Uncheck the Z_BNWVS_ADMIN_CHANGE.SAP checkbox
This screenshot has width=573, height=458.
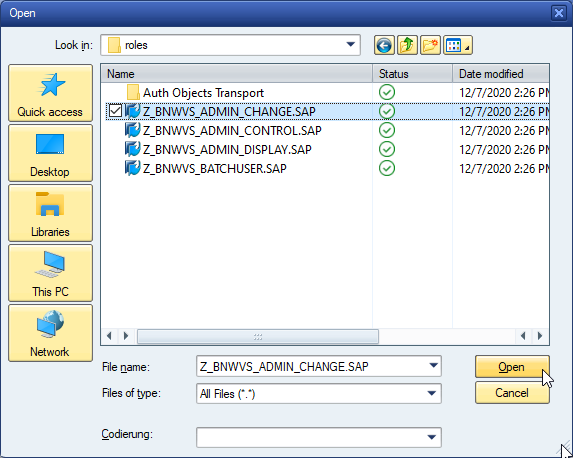(115, 111)
